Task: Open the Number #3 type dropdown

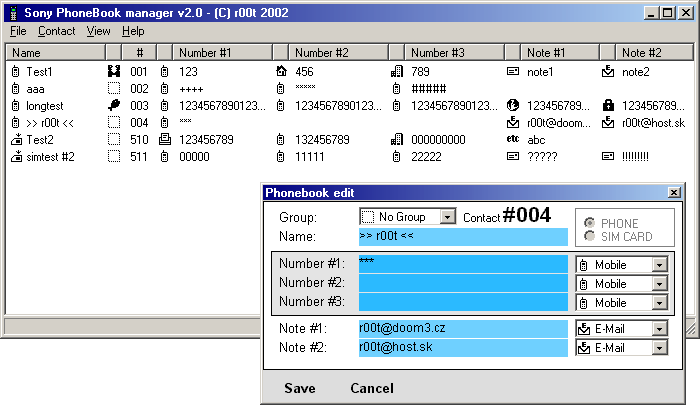Action: pos(659,303)
